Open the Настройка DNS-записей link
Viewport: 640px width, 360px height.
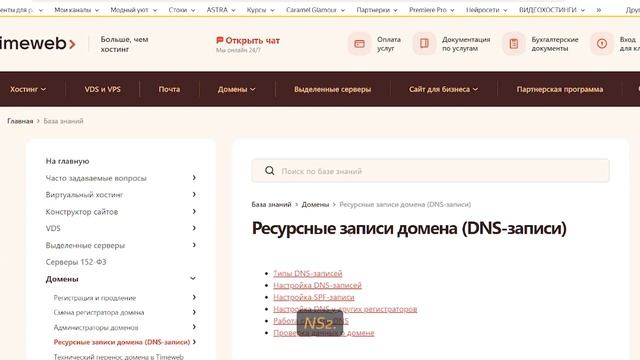[317, 285]
